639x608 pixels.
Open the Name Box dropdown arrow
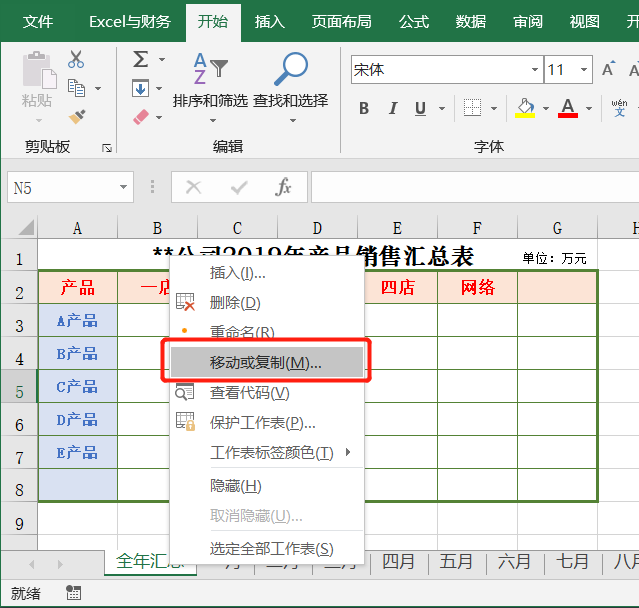pyautogui.click(x=124, y=187)
